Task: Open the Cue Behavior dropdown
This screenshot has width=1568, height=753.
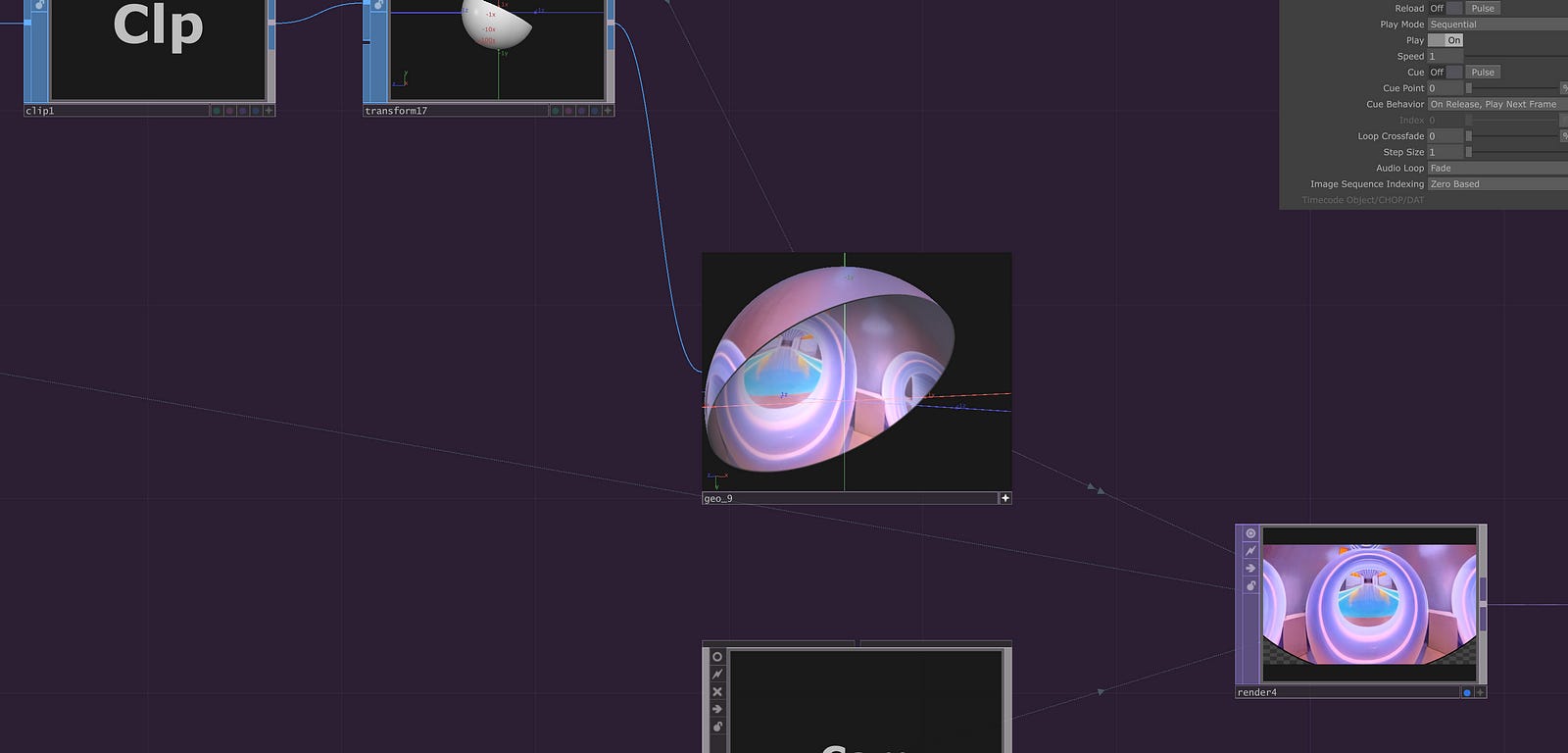Action: 1497,104
